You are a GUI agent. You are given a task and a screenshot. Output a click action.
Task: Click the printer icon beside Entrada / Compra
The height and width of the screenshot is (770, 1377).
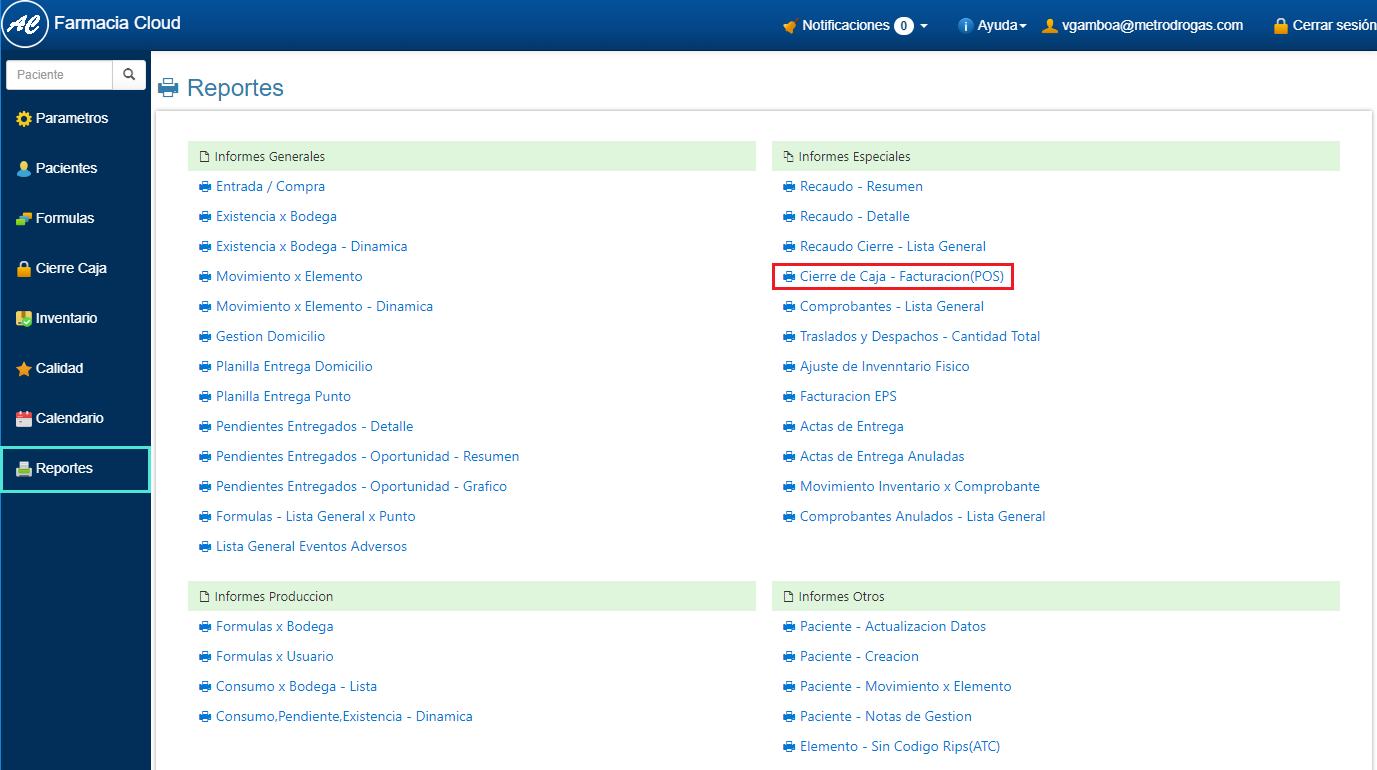pos(205,187)
